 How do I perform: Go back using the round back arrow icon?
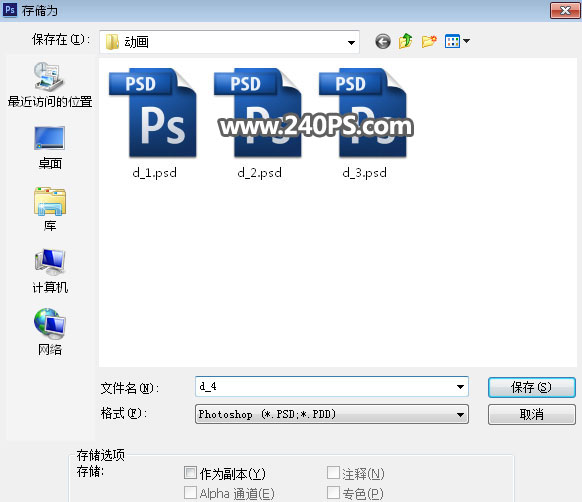coord(383,41)
